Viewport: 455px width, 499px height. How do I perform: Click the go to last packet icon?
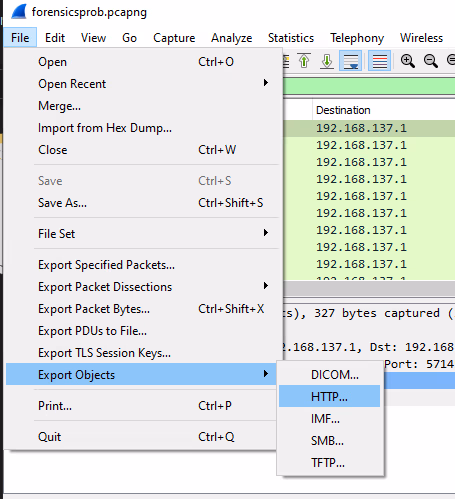click(327, 61)
